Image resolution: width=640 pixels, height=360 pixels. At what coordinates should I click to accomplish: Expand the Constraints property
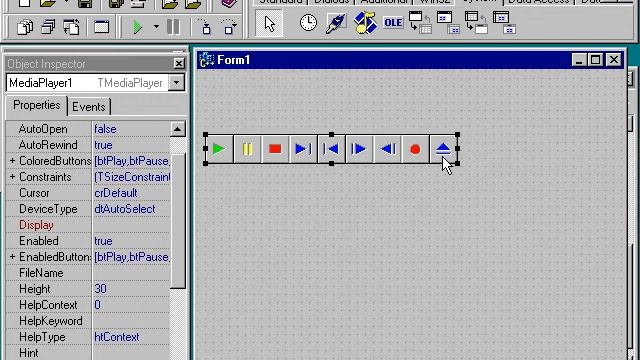12,177
